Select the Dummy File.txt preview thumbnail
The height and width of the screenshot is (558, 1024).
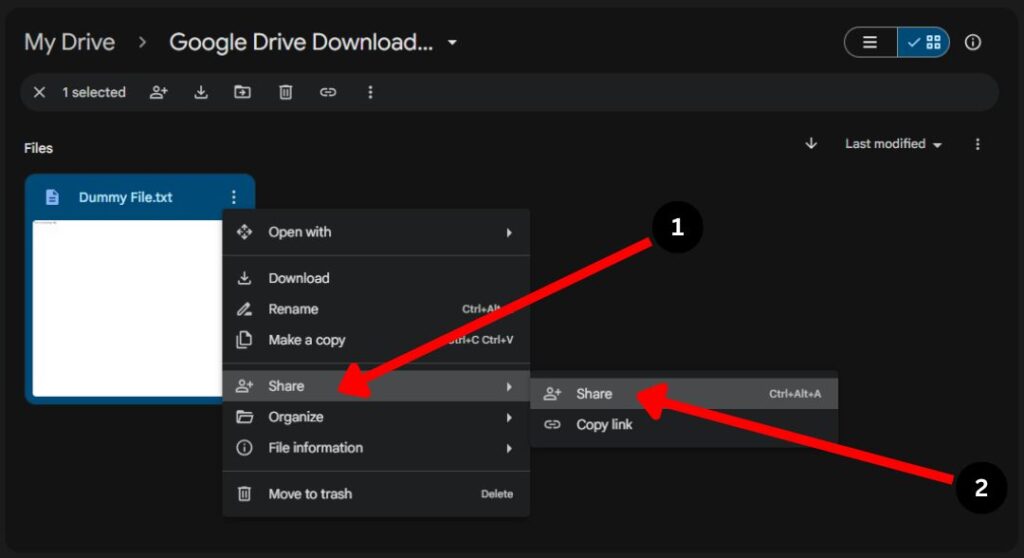[x=127, y=308]
